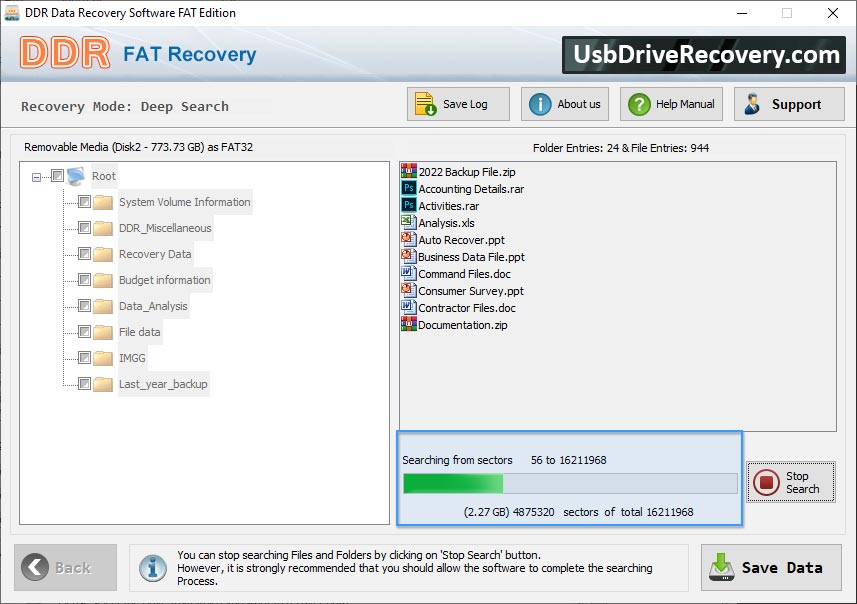857x604 pixels.
Task: Select Budget information folder label
Action: pyautogui.click(x=165, y=280)
